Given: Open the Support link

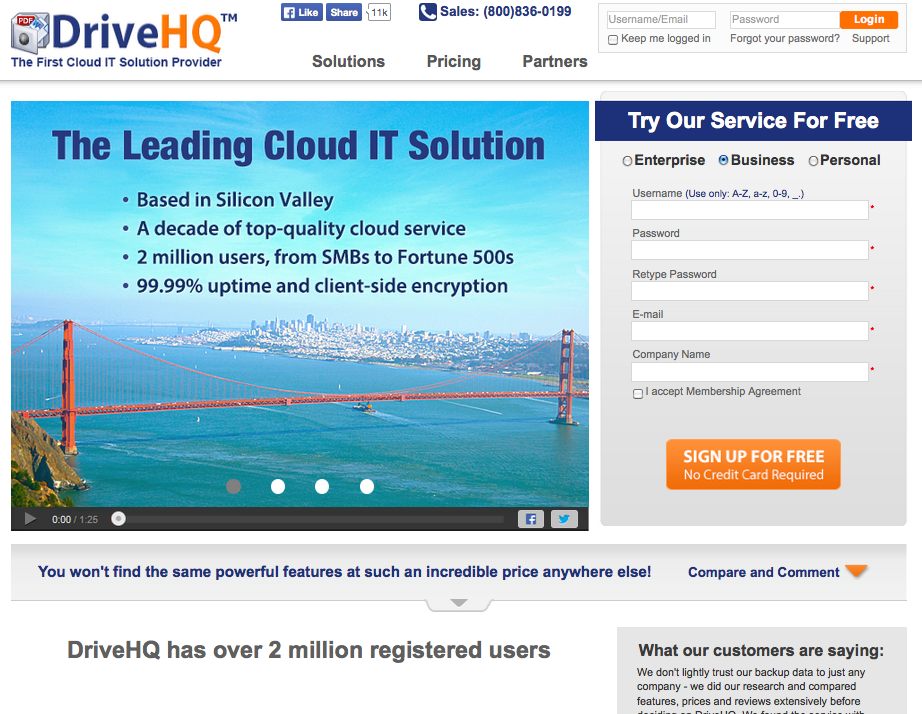Looking at the screenshot, I should pos(870,38).
